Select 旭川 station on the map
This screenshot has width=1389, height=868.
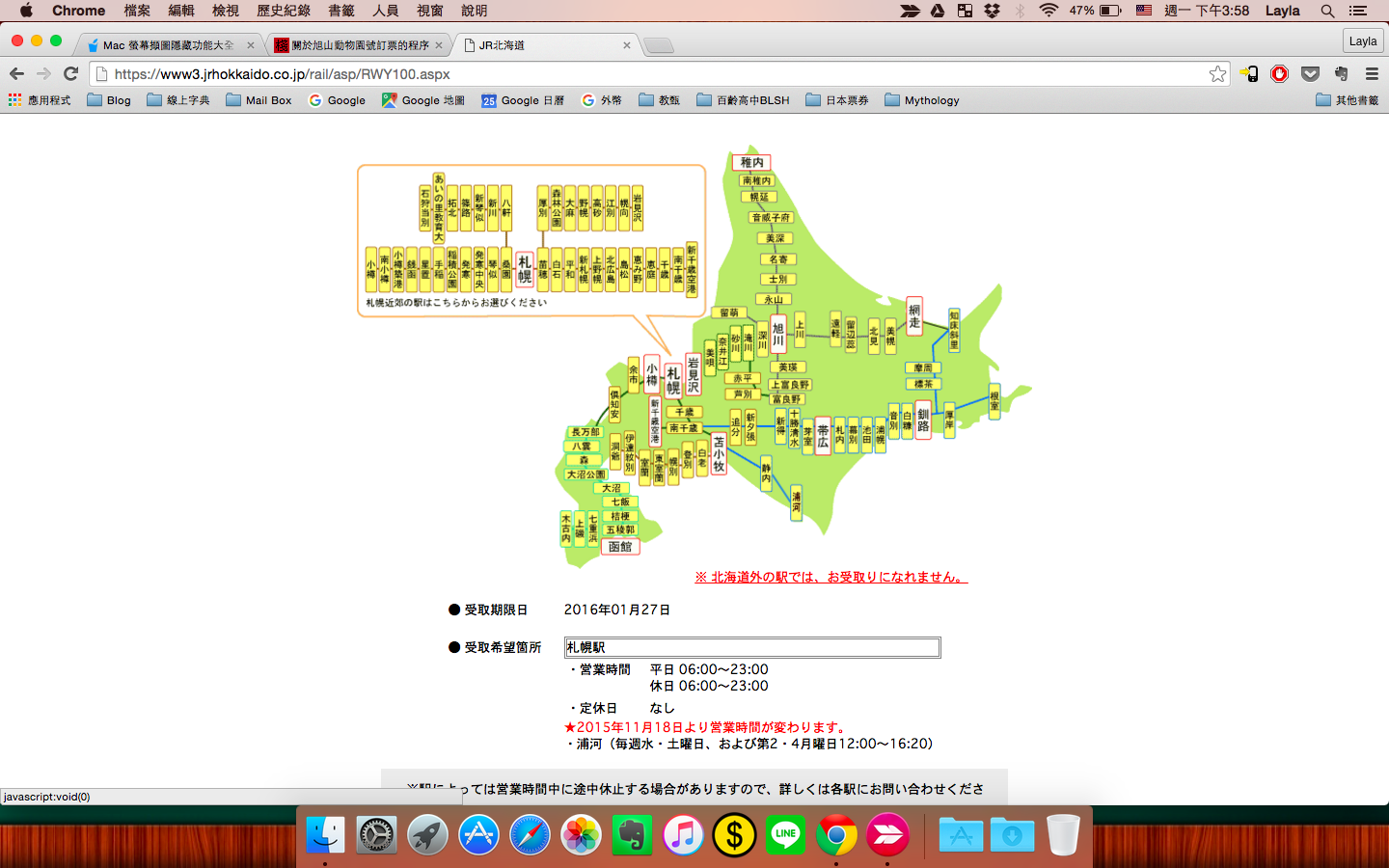click(778, 335)
